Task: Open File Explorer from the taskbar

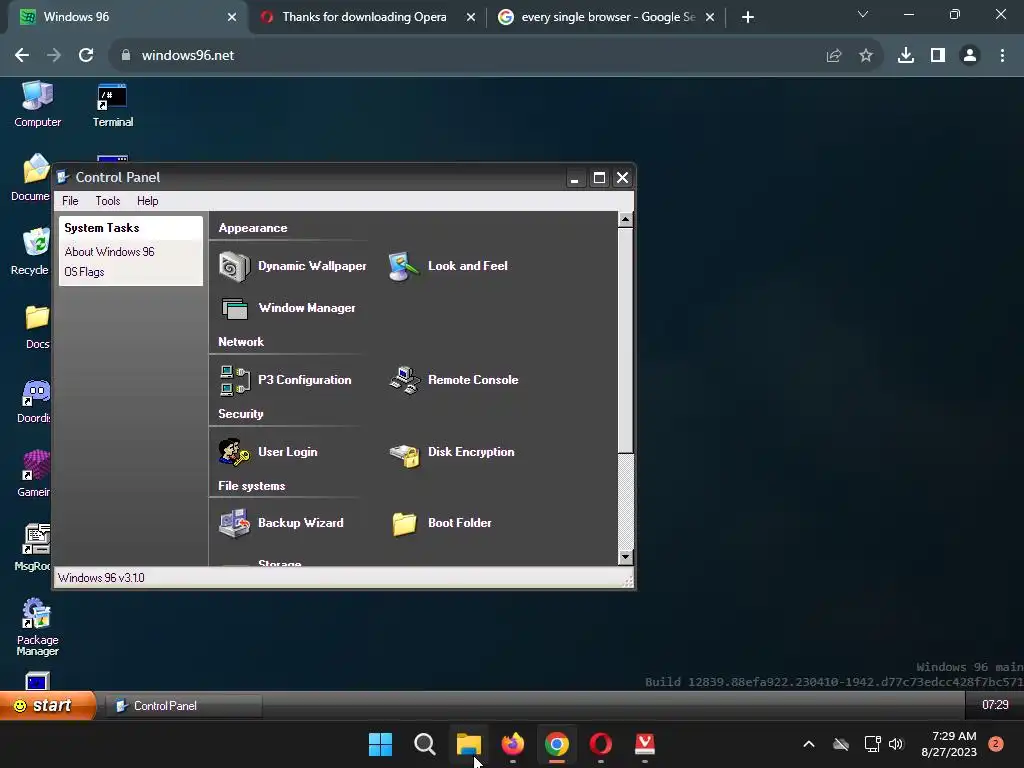Action: [x=468, y=744]
